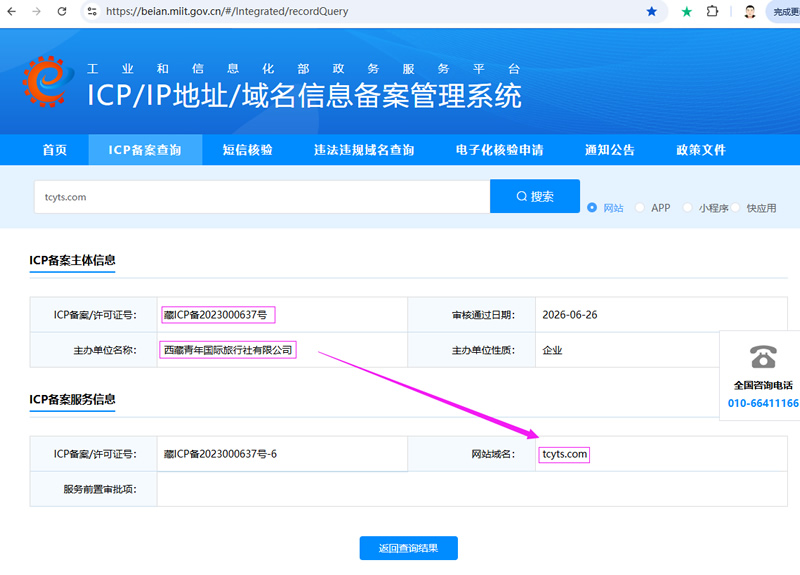Reload the page with the refresh icon

[62, 11]
